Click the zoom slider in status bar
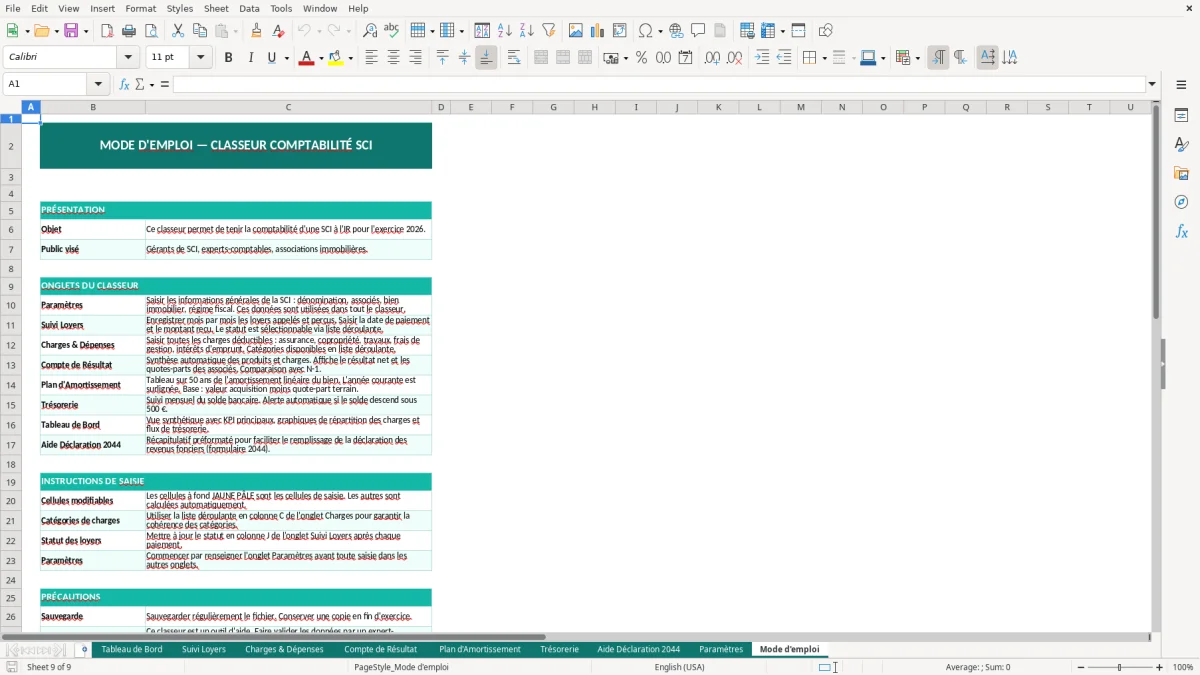The width and height of the screenshot is (1200, 675). (x=1119, y=667)
